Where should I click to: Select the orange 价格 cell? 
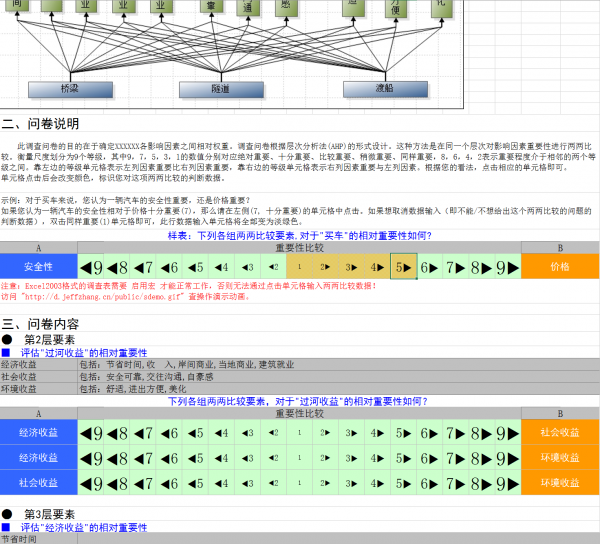point(560,267)
